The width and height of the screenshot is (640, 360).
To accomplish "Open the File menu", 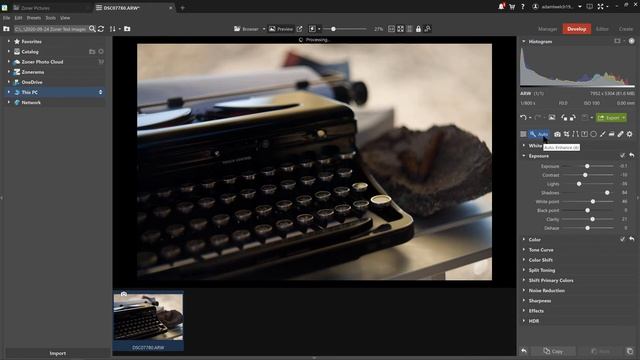I will (x=7, y=18).
